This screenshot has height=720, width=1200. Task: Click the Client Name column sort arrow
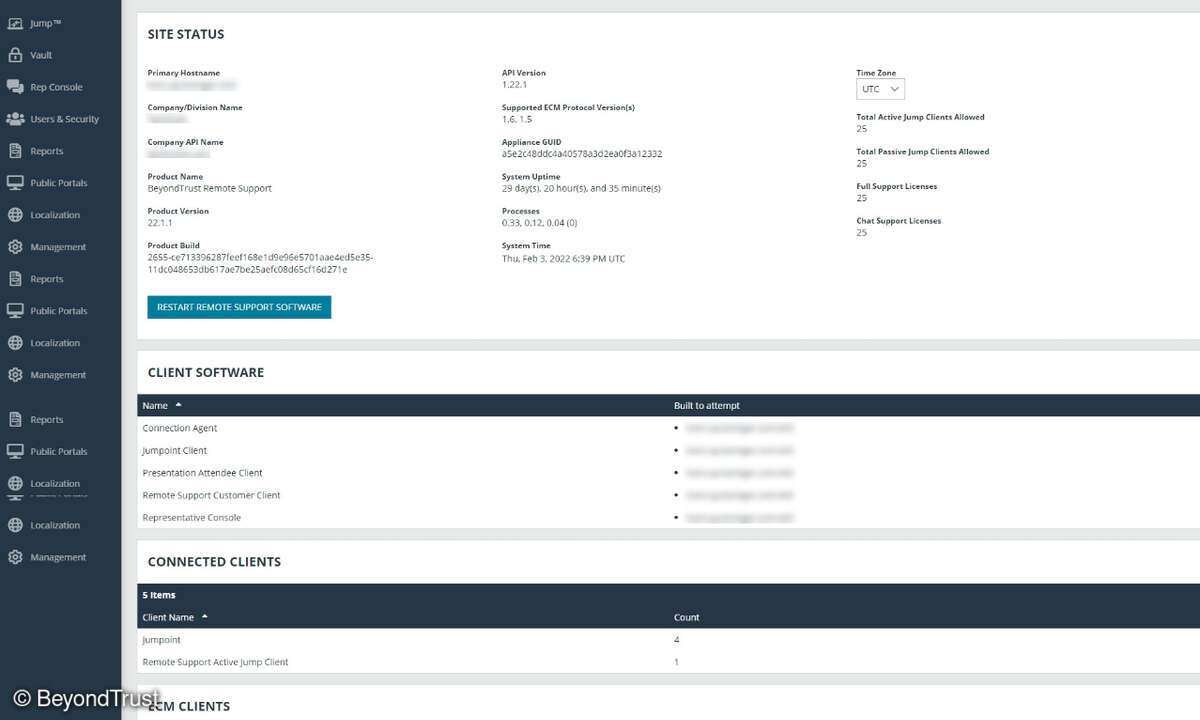click(205, 617)
